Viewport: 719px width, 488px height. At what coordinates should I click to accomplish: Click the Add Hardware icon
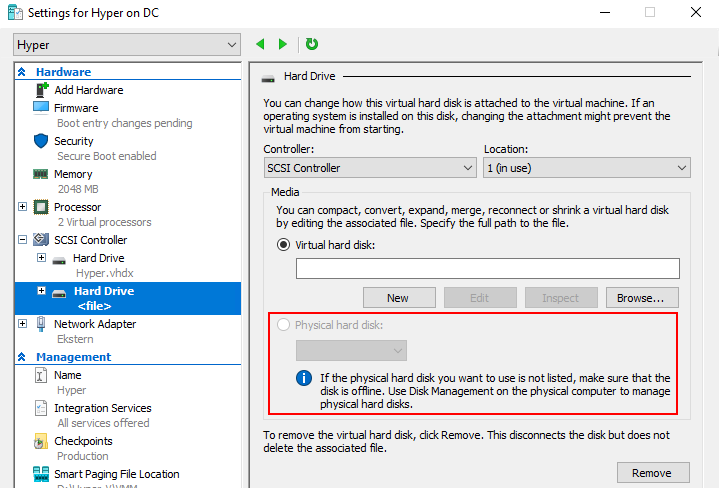click(x=41, y=90)
